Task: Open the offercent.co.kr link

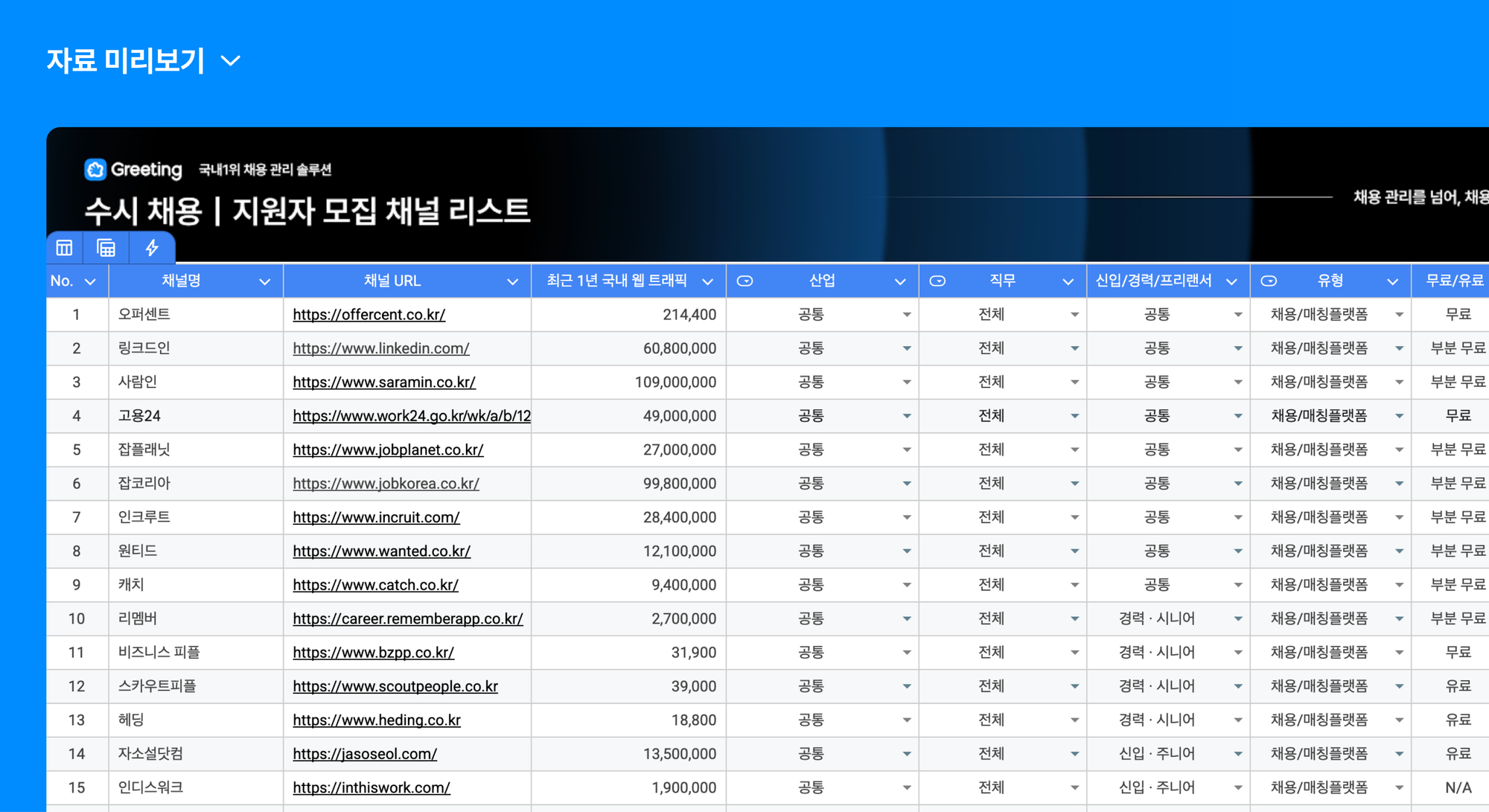Action: (369, 315)
